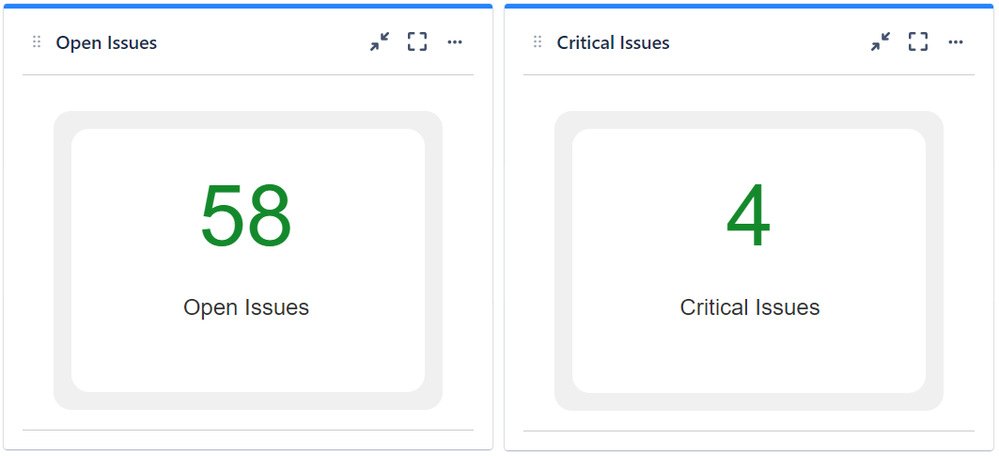Click the Open Issues gadget title

point(106,43)
